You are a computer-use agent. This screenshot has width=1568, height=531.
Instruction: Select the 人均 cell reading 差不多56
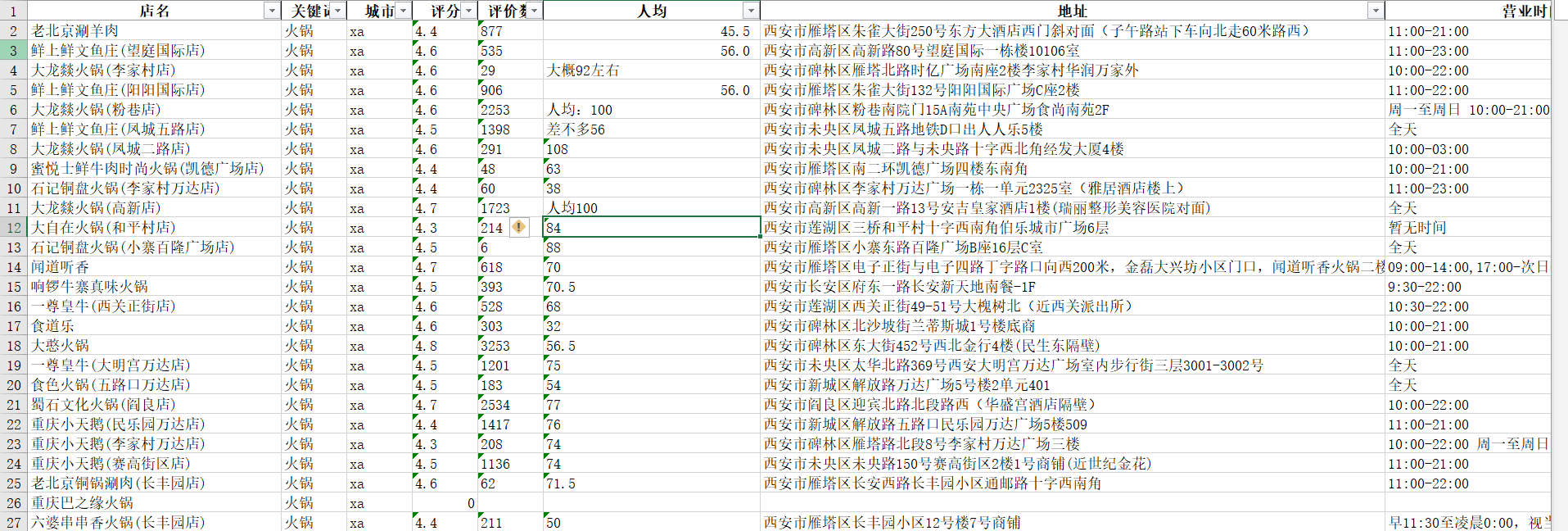click(652, 129)
